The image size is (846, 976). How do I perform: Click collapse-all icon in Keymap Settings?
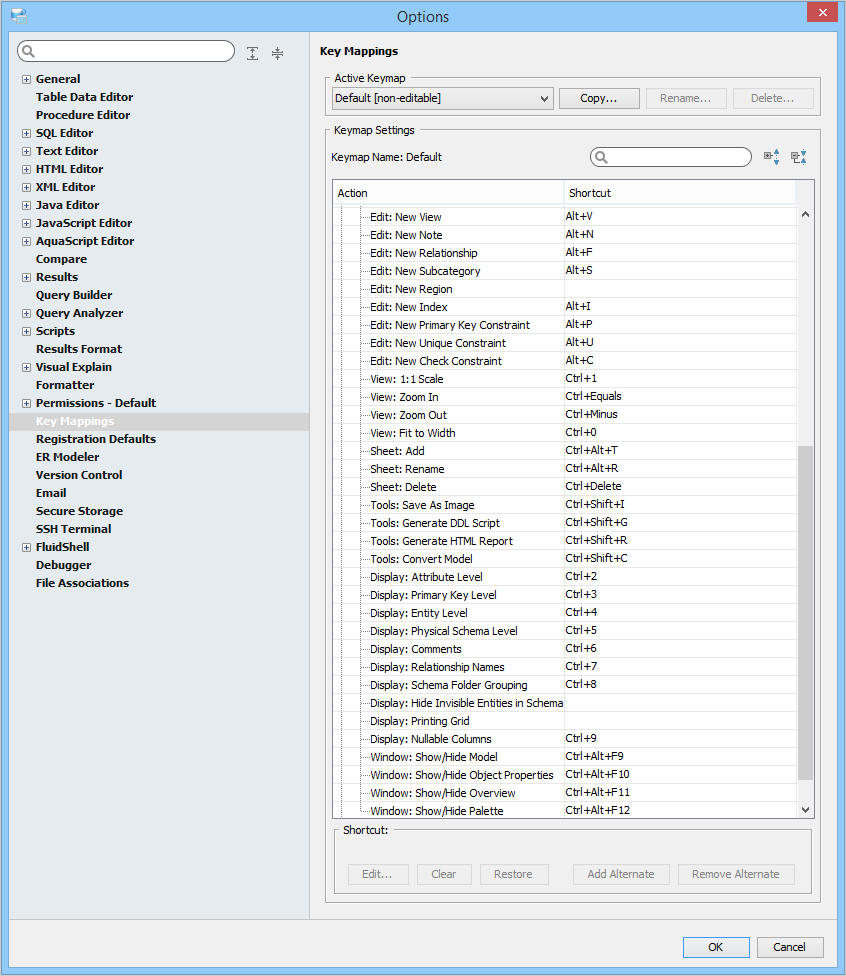[x=799, y=157]
